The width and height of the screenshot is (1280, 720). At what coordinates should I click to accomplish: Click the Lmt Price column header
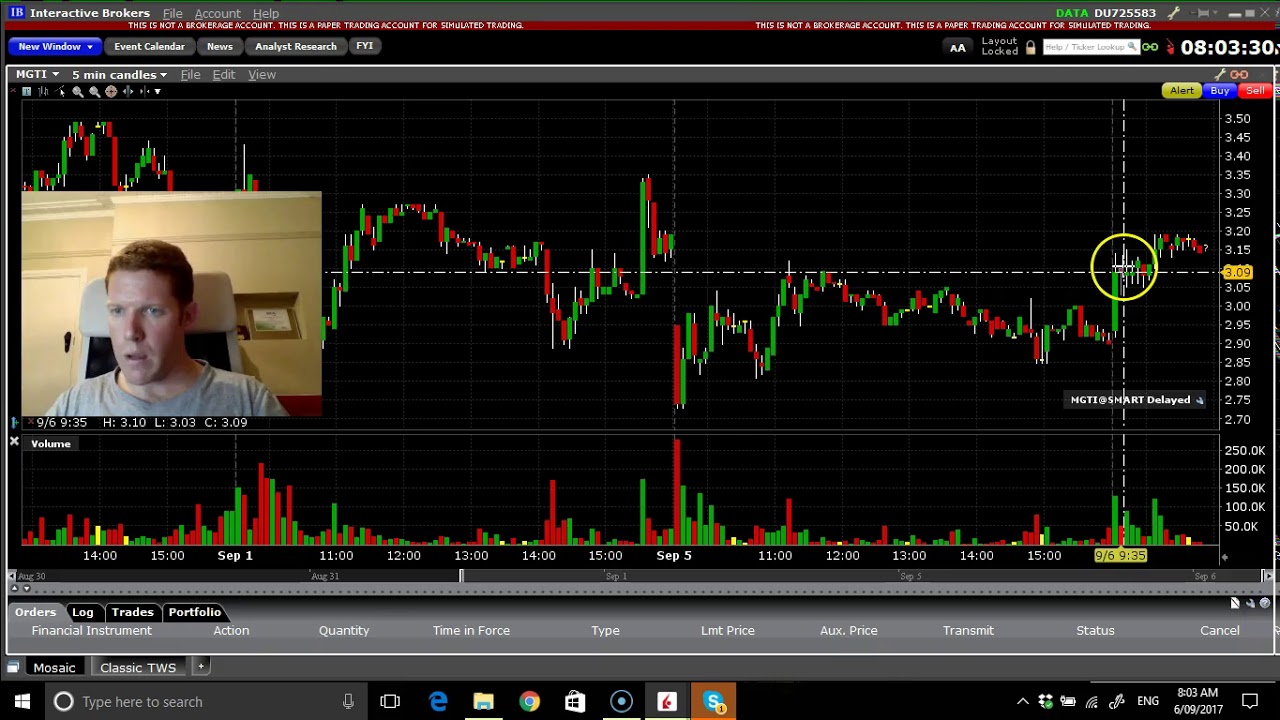[x=727, y=630]
